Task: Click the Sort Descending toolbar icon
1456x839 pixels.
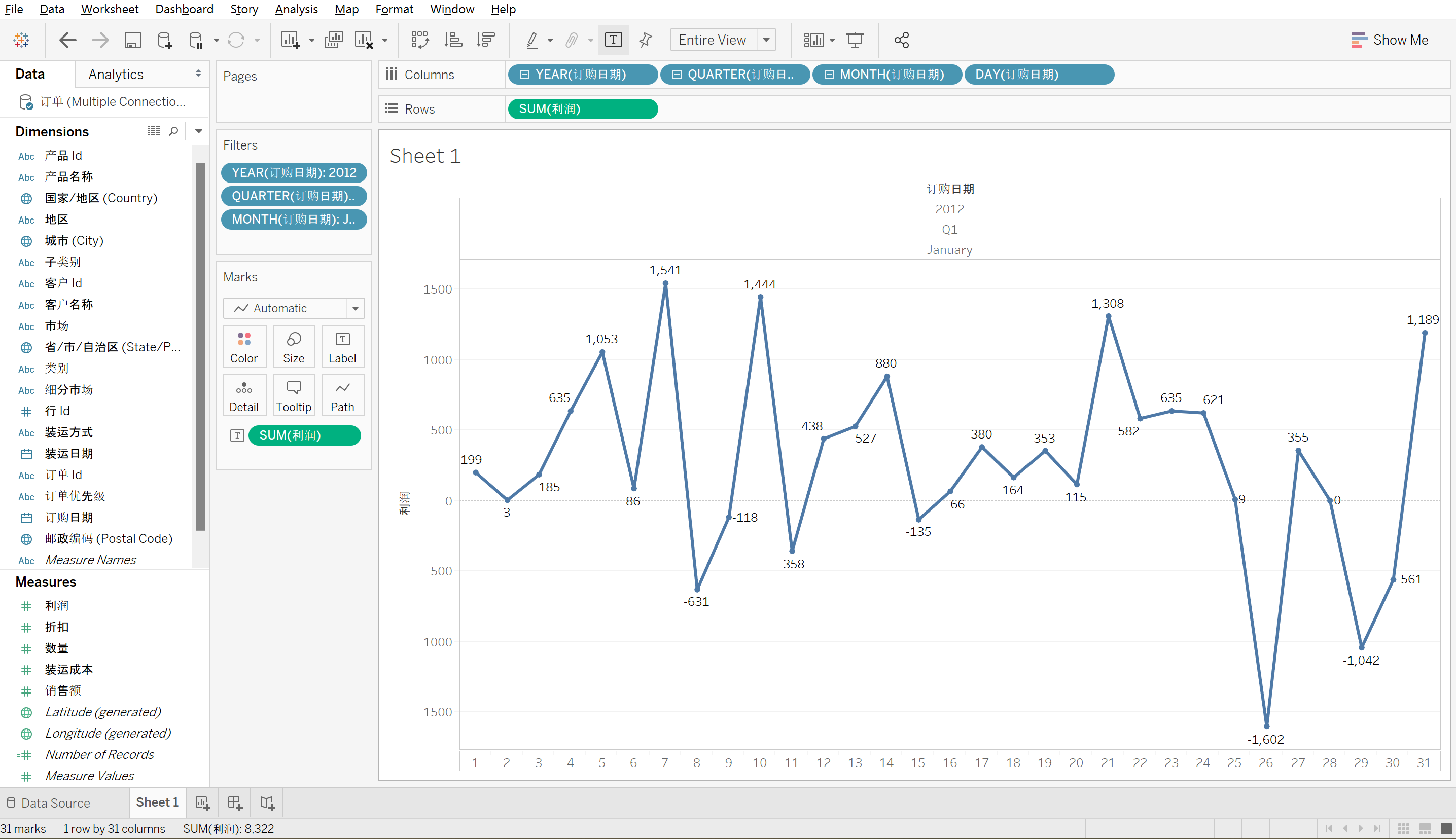Action: [x=486, y=40]
